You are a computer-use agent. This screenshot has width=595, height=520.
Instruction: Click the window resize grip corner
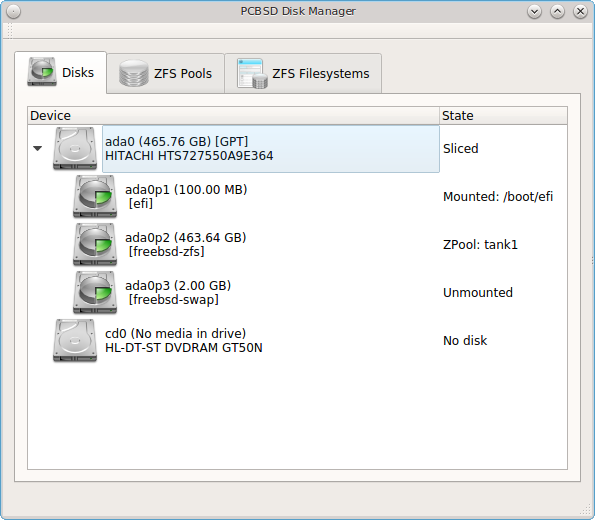pyautogui.click(x=587, y=511)
